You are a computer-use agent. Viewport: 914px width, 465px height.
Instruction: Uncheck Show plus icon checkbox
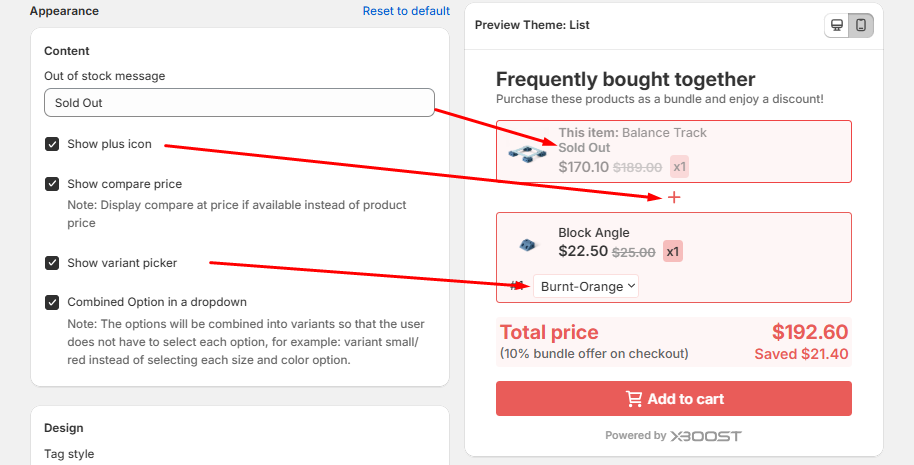point(52,144)
